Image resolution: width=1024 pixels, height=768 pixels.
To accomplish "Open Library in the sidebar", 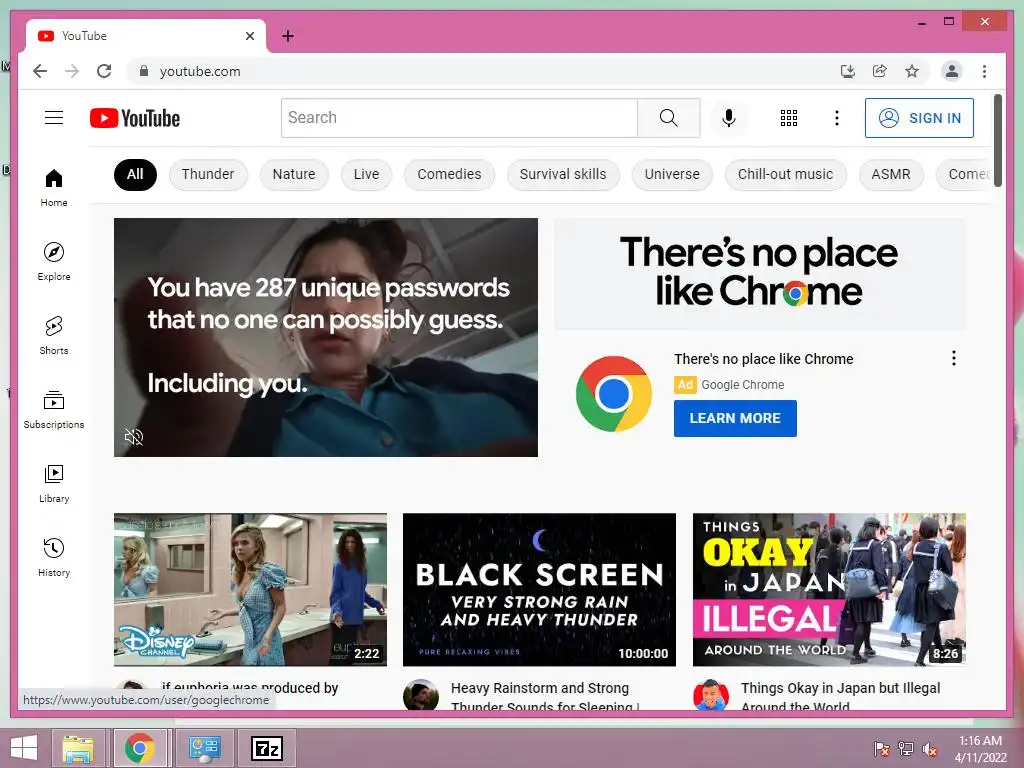I will coord(54,483).
